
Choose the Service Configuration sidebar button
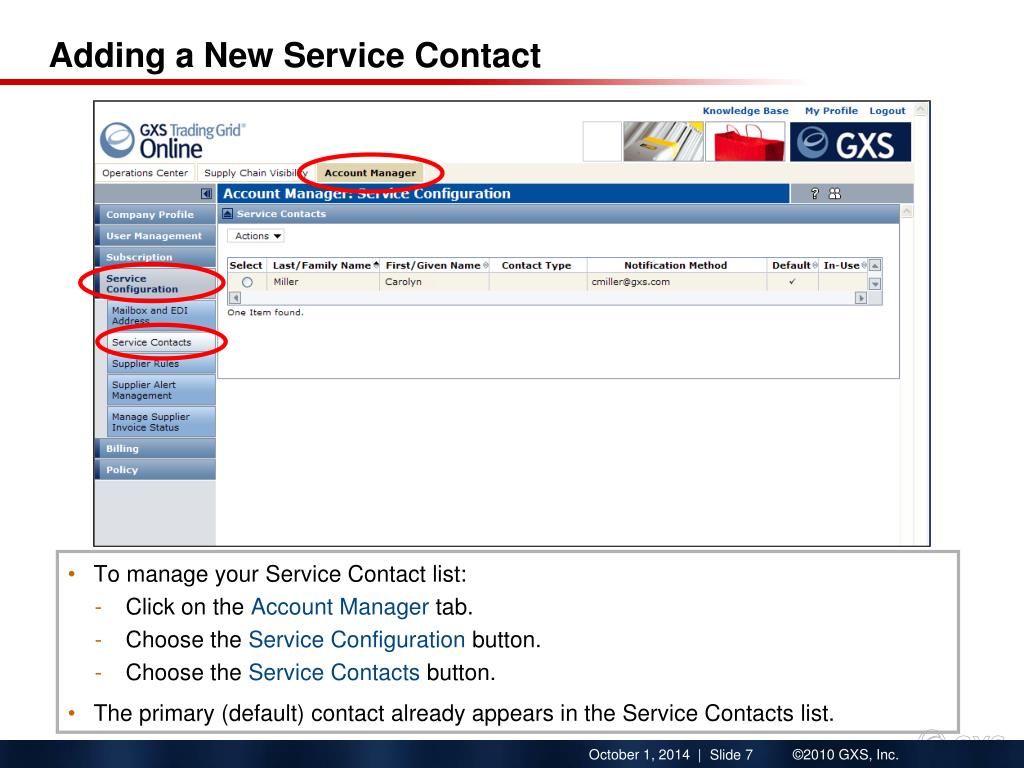point(155,283)
